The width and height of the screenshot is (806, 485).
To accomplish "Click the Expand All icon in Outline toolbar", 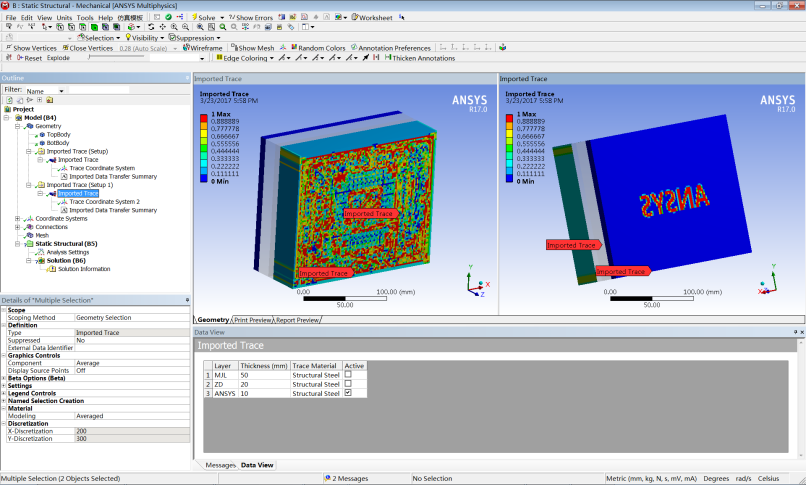I will (40, 100).
